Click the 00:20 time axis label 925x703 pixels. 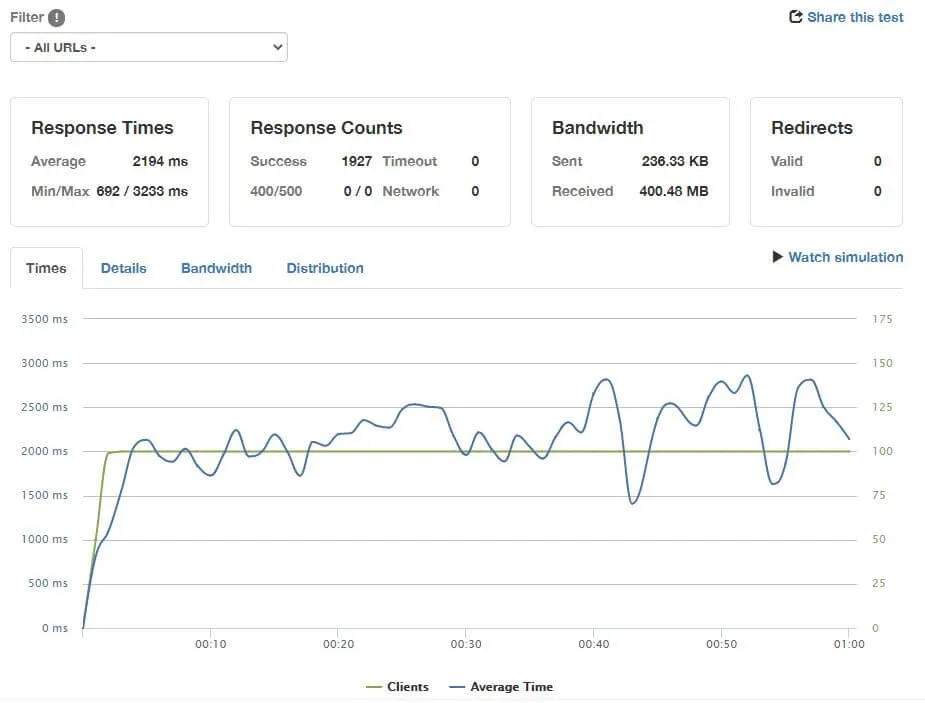(x=339, y=644)
